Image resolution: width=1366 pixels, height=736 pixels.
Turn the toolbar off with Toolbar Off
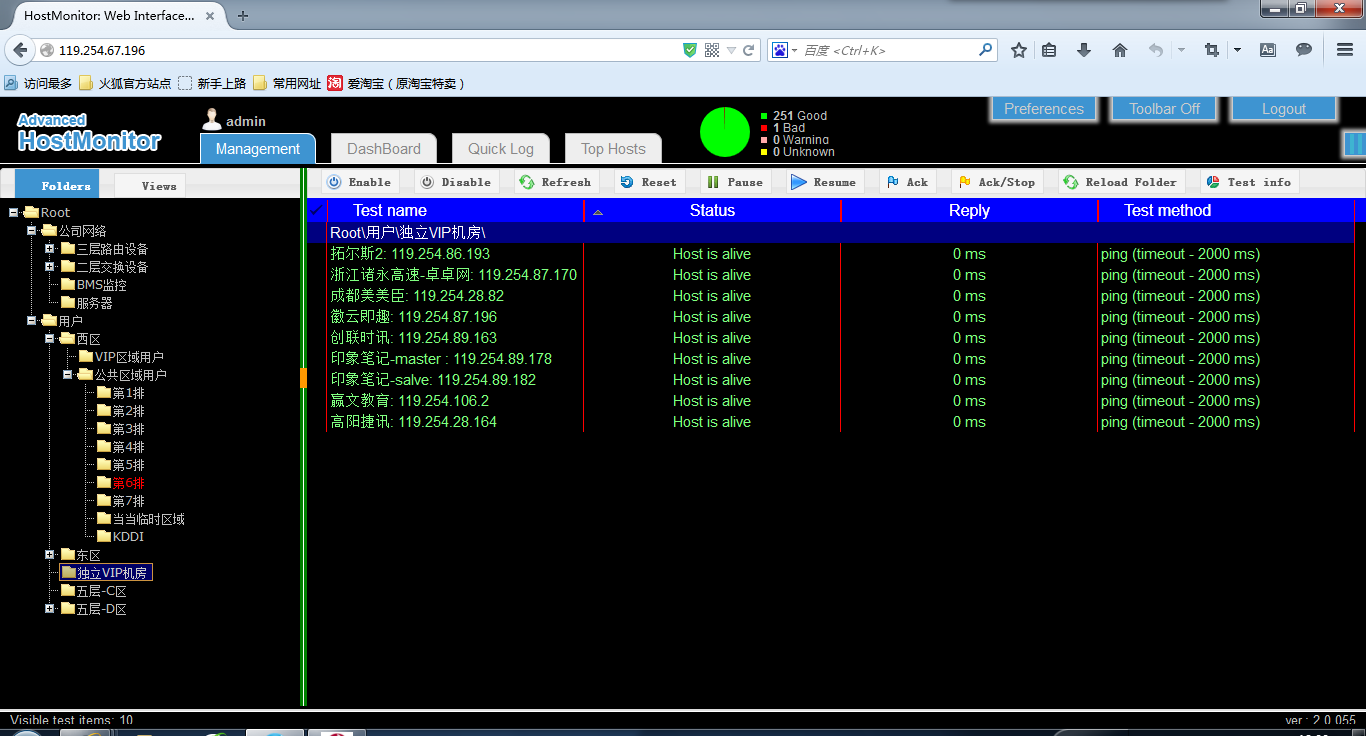coord(1164,109)
